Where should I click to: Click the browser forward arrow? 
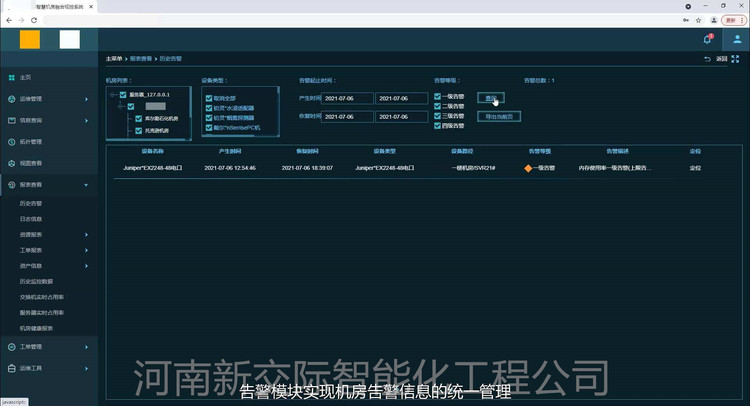coord(22,20)
